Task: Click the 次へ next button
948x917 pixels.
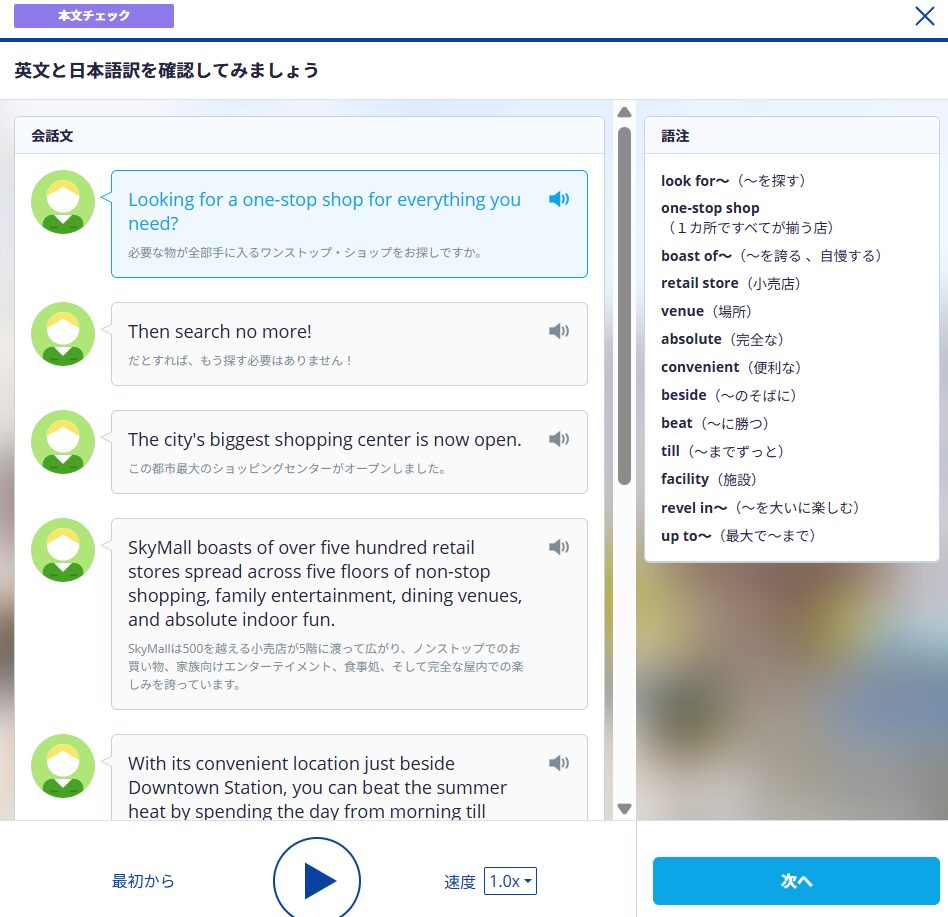Action: point(796,881)
